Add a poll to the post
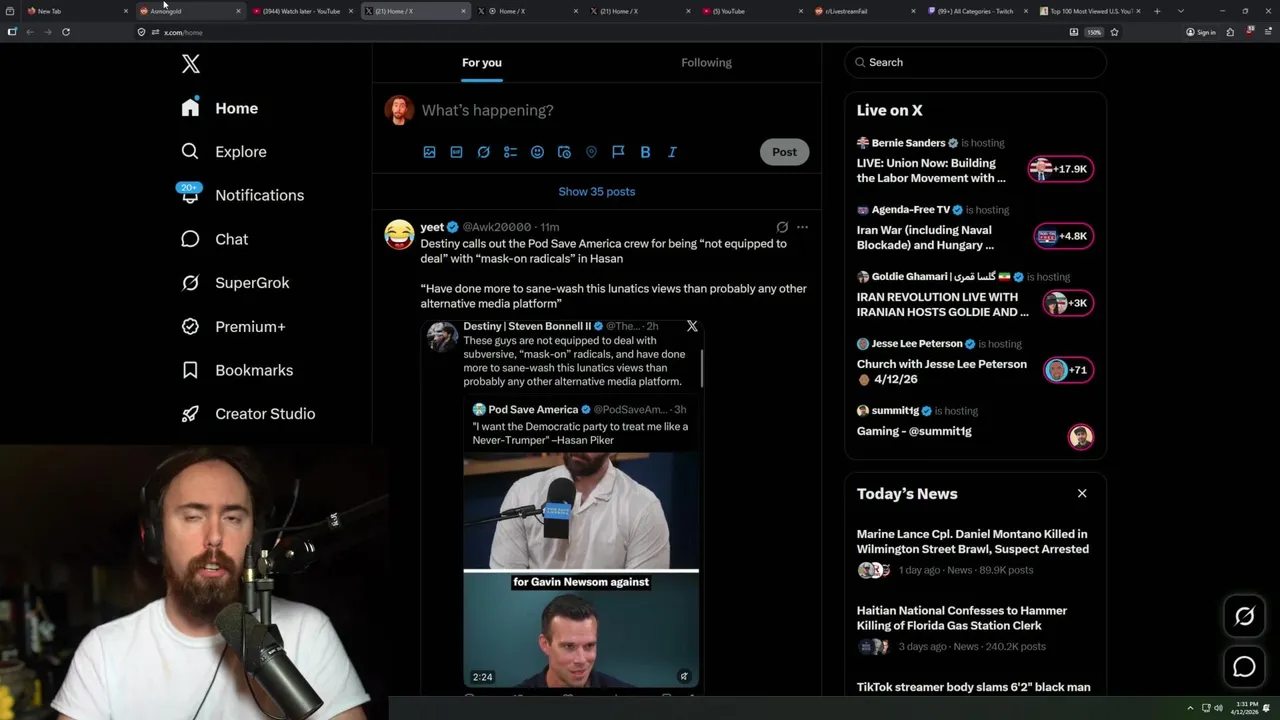The width and height of the screenshot is (1280, 720). pyautogui.click(x=510, y=152)
